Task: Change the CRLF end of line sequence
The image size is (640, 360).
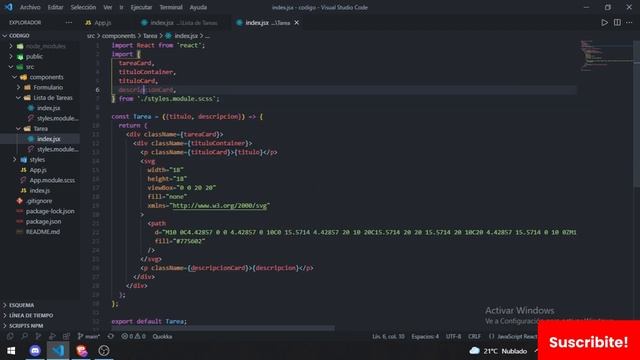Action: click(x=474, y=336)
